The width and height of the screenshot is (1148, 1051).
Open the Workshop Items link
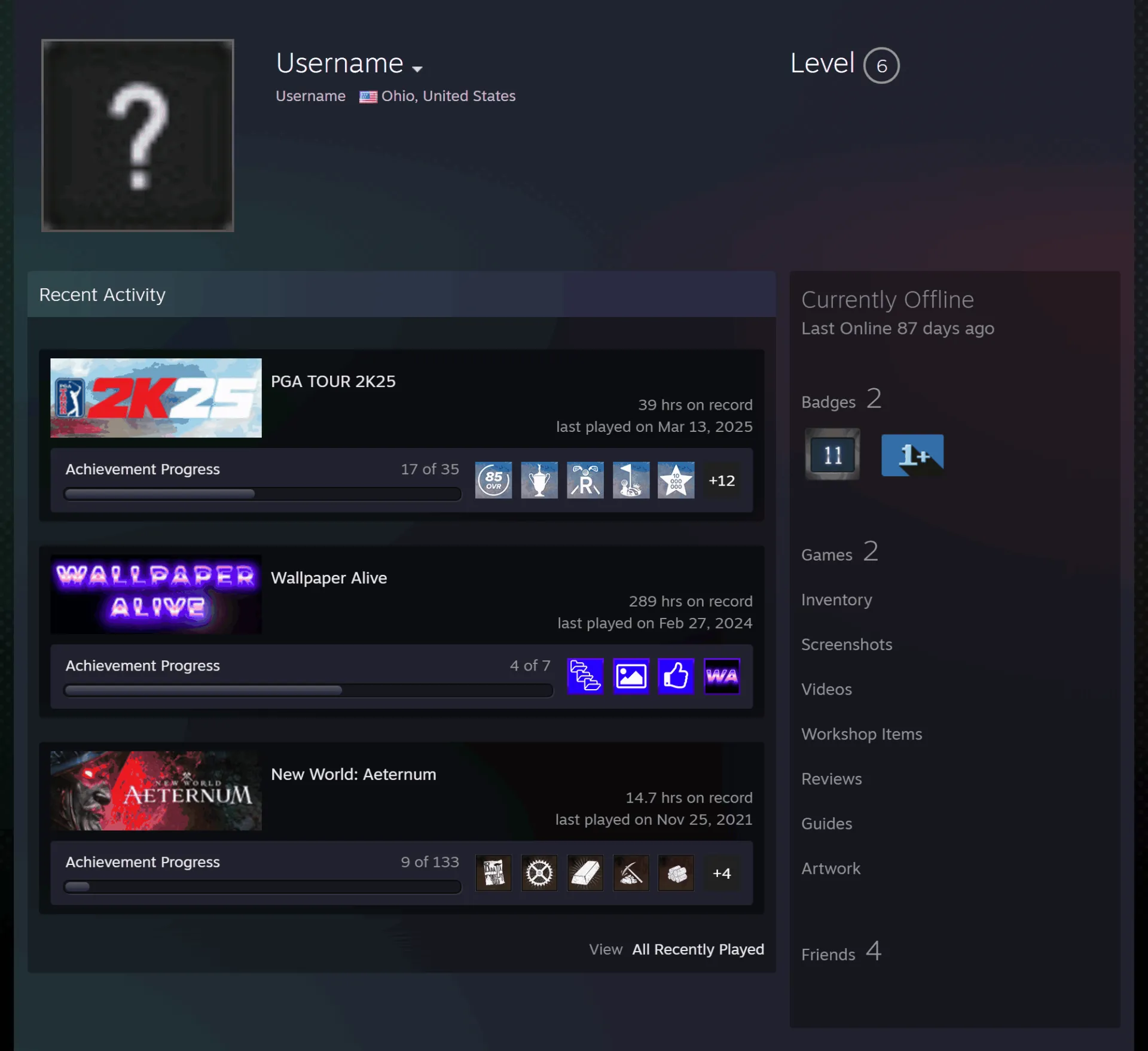[x=862, y=734]
